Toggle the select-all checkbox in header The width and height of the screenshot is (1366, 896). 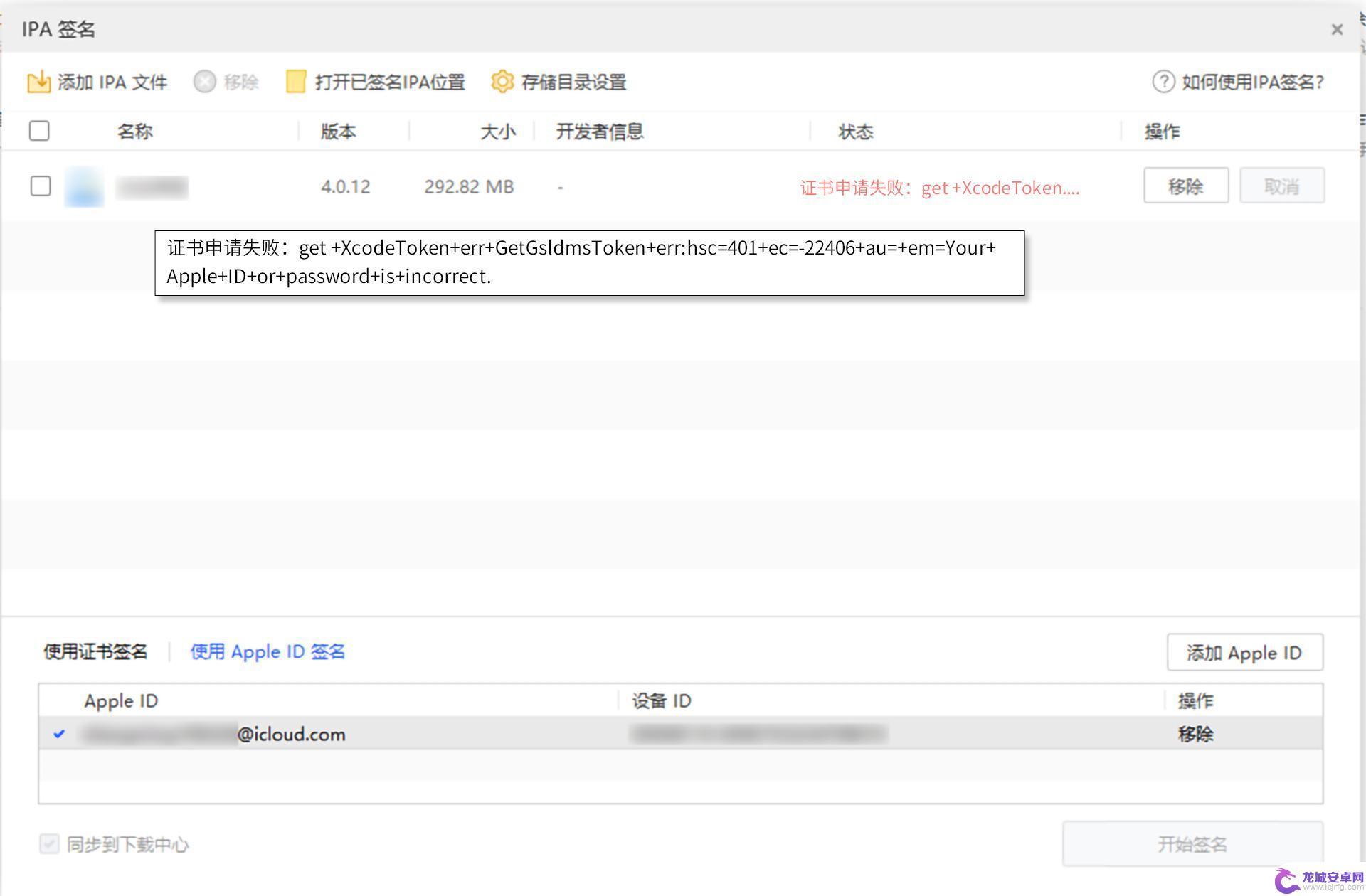39,131
